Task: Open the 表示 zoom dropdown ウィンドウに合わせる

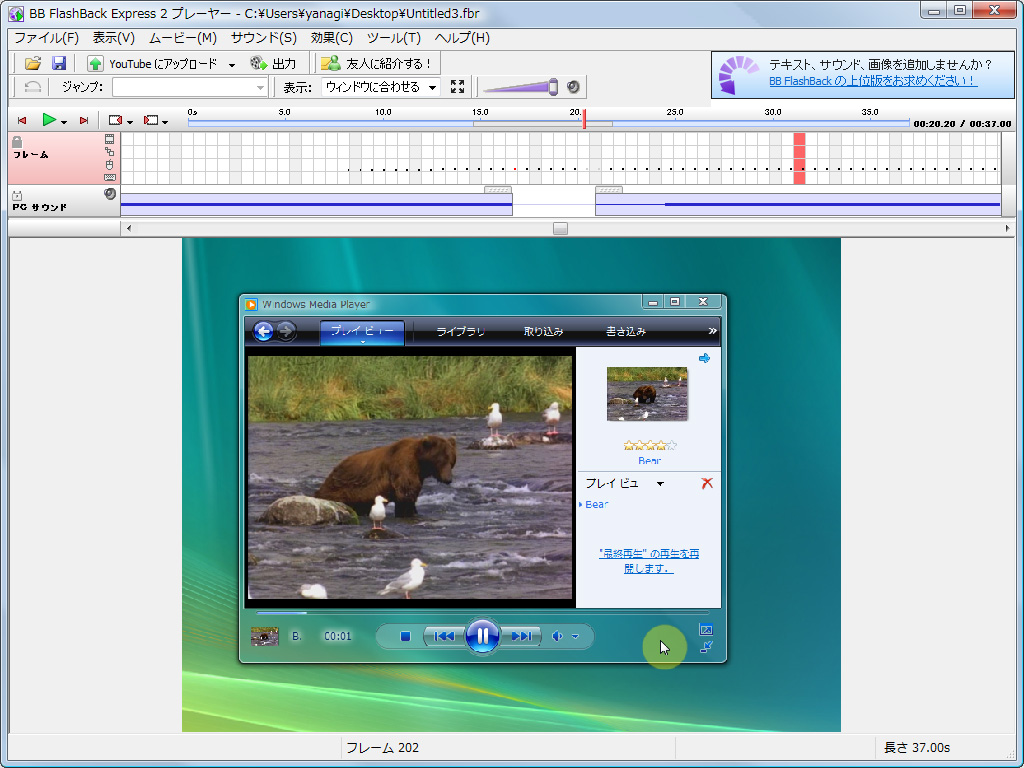Action: tap(381, 87)
